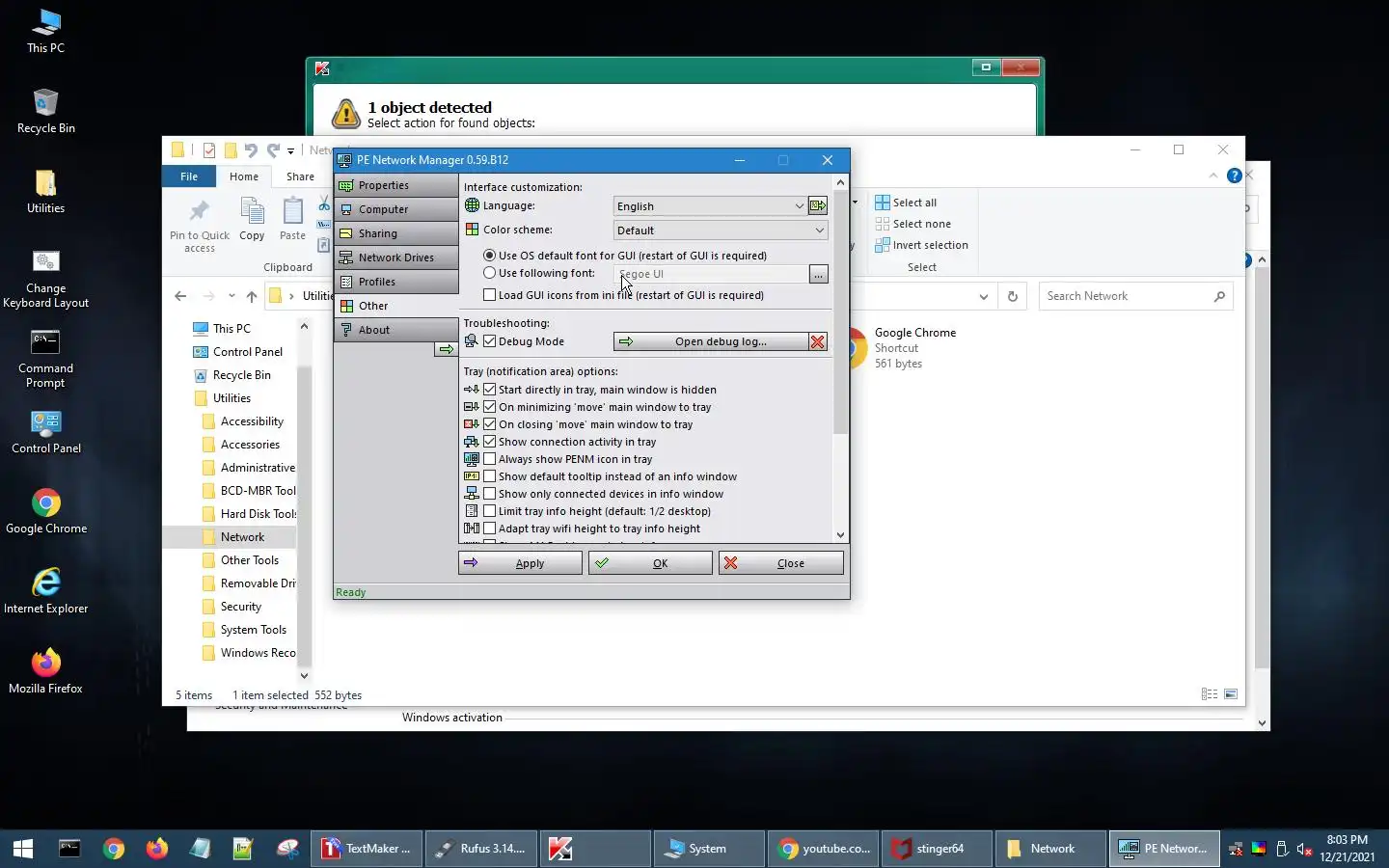This screenshot has height=868, width=1389.
Task: Click Explorer back navigation arrow
Action: [180, 296]
